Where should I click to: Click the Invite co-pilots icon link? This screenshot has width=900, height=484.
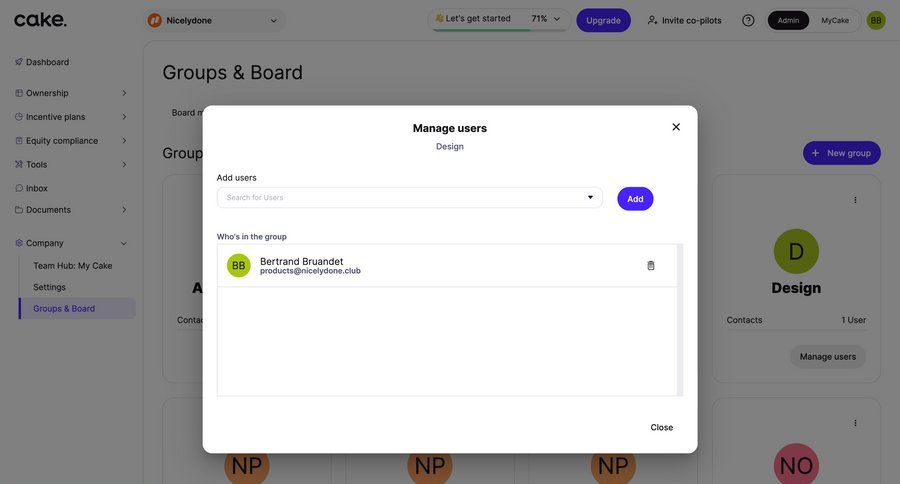pos(684,20)
